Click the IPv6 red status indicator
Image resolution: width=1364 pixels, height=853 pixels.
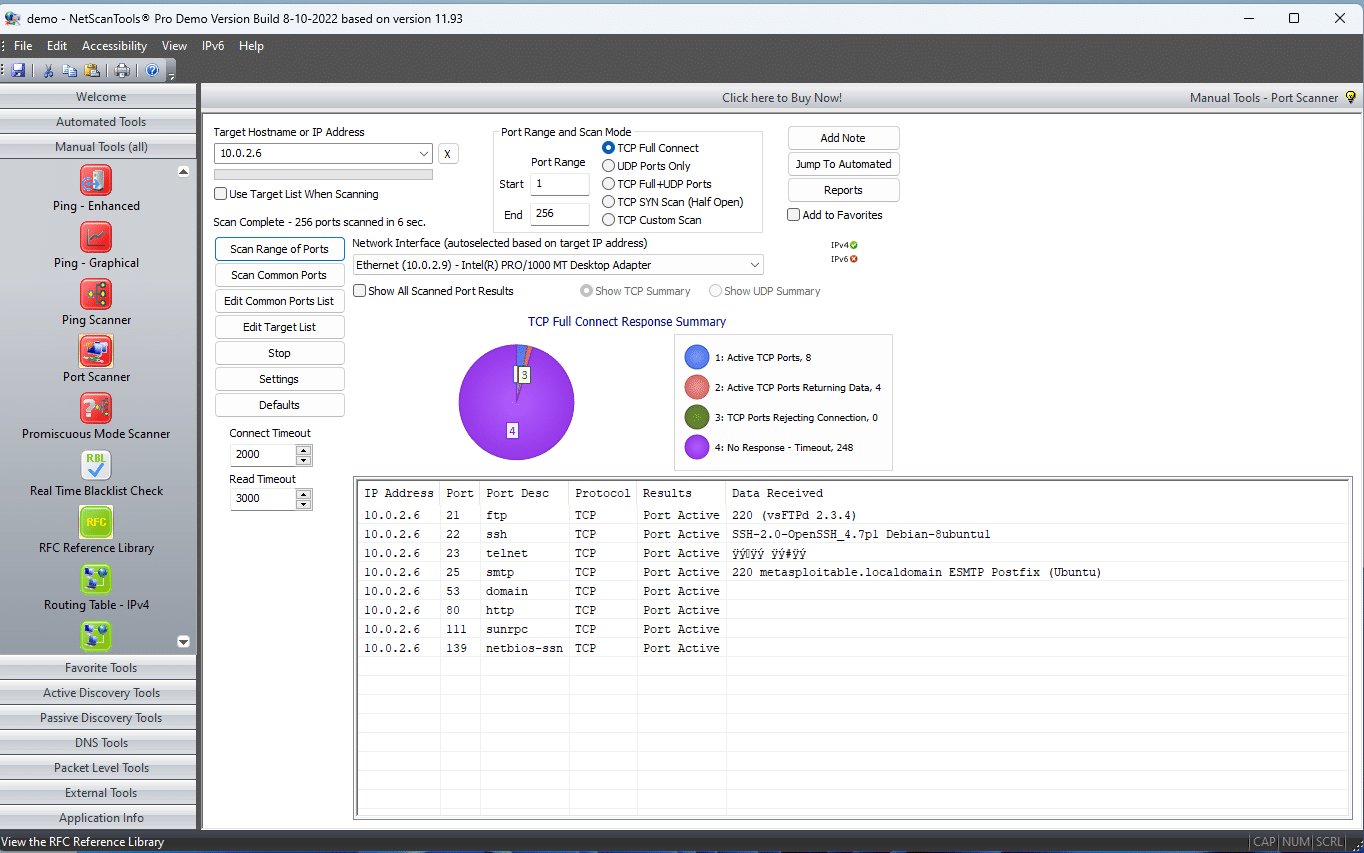click(854, 259)
